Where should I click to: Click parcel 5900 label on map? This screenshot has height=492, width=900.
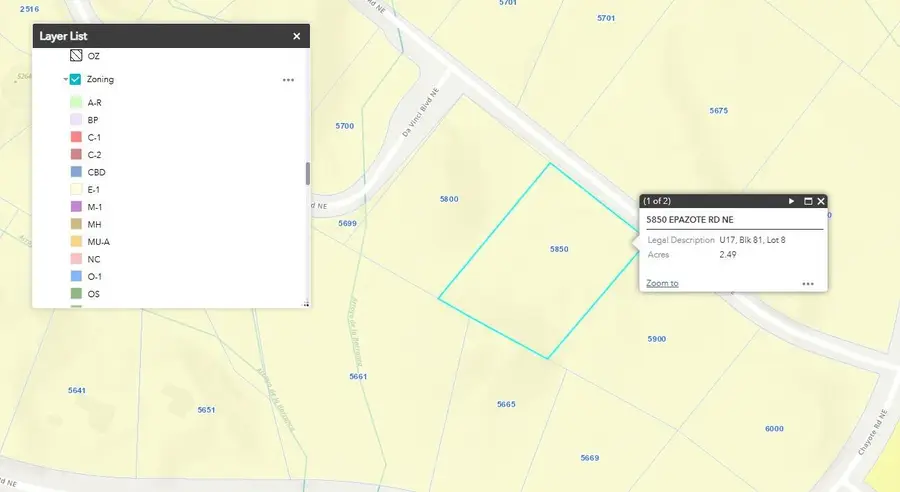(656, 339)
